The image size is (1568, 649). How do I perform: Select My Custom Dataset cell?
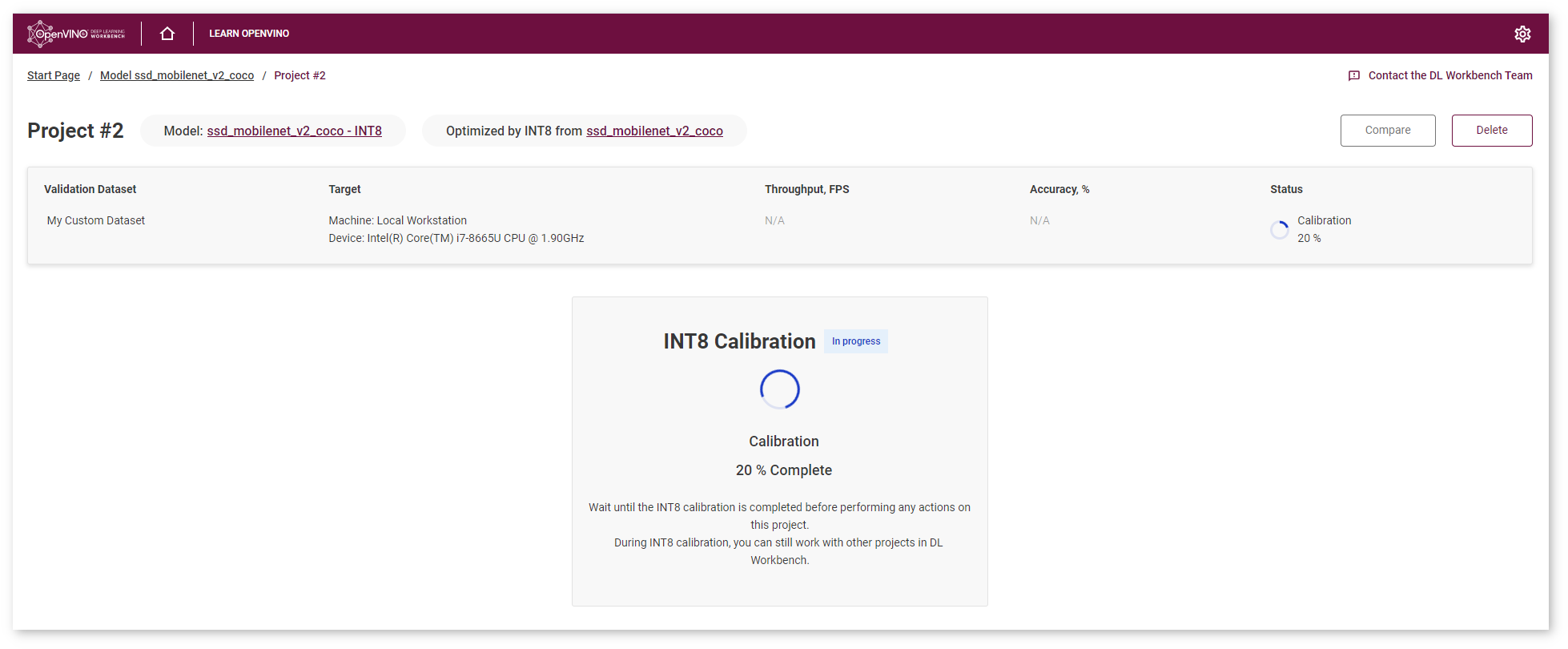pyautogui.click(x=96, y=220)
